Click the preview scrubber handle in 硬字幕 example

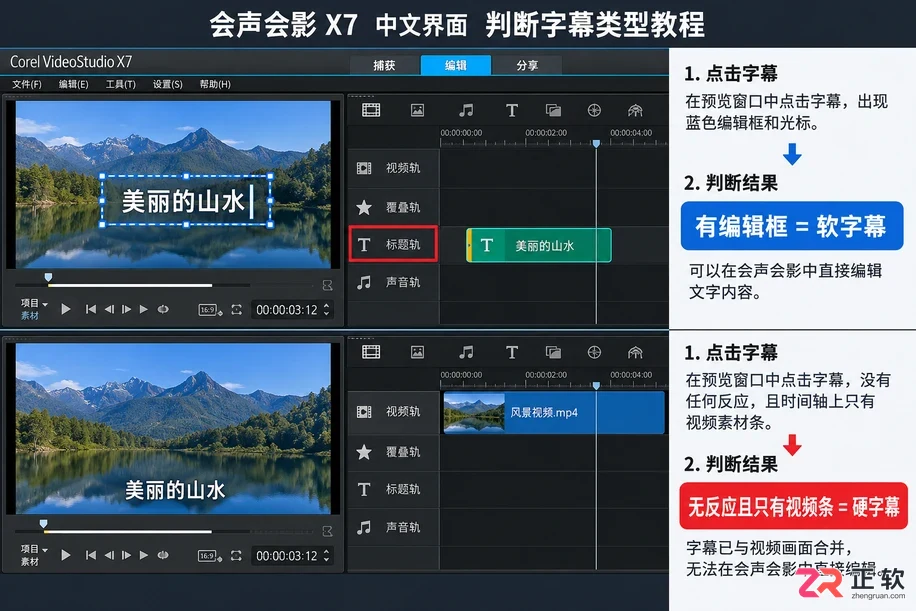click(x=43, y=523)
